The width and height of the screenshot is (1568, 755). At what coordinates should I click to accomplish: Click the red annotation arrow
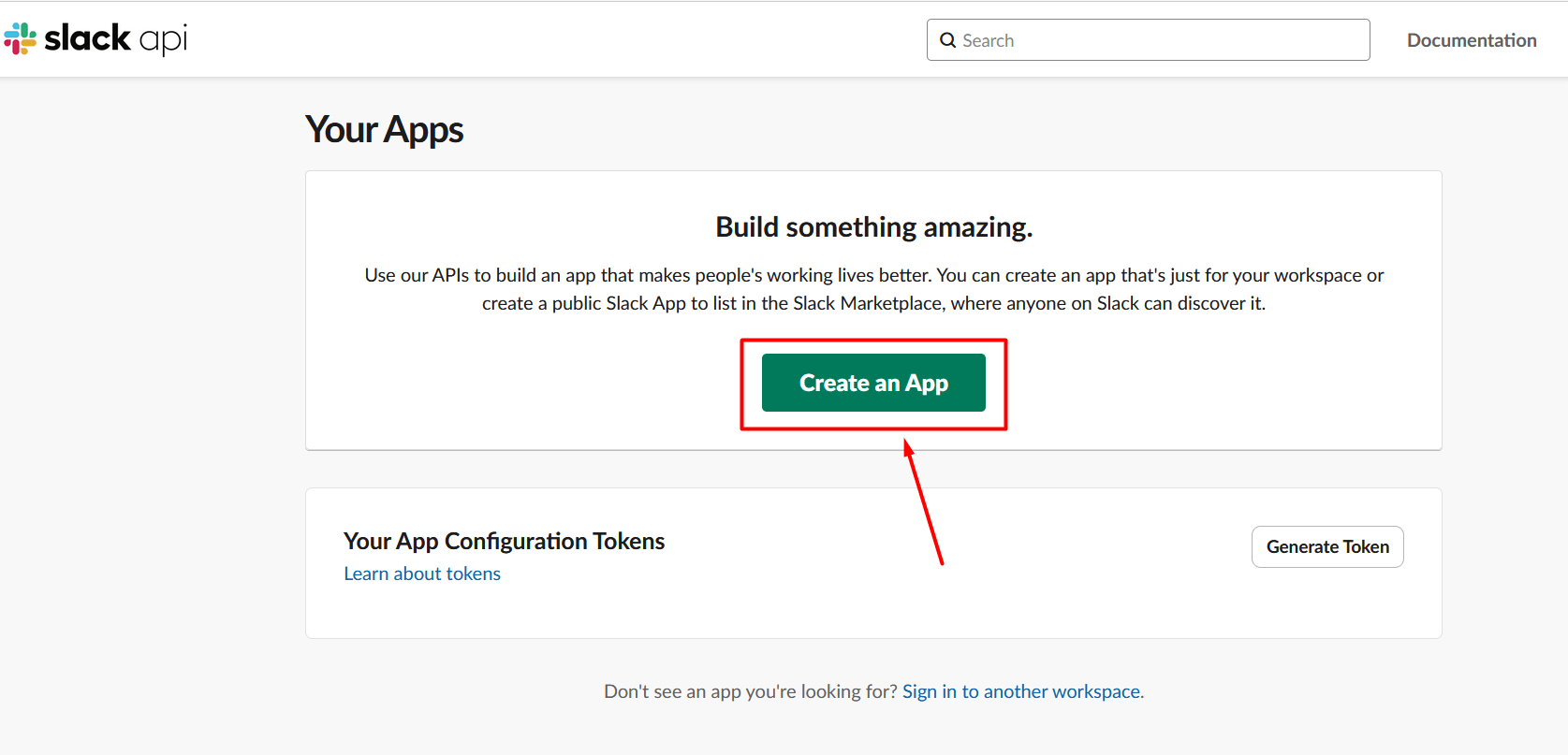[924, 504]
